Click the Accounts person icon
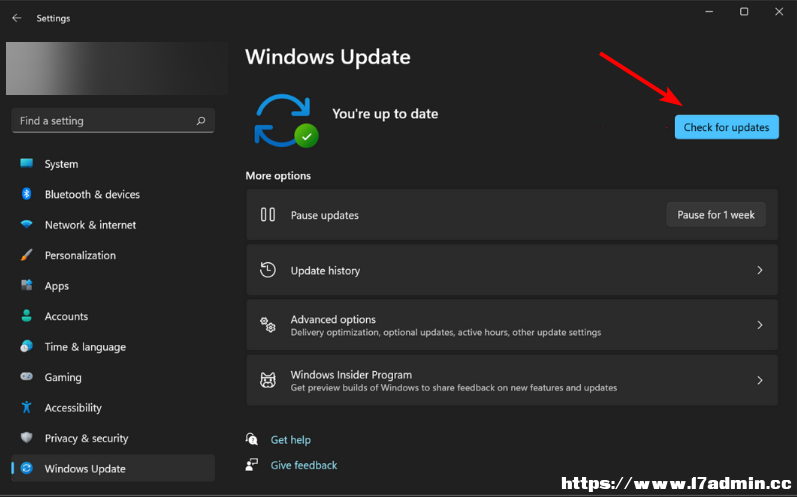This screenshot has height=497, width=797. coord(26,316)
